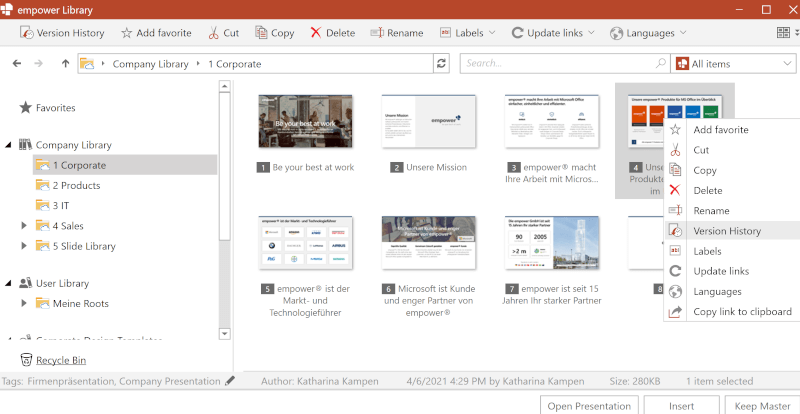Open the Update links toolbar dropdown
Viewport: 800px width, 414px height.
553,33
